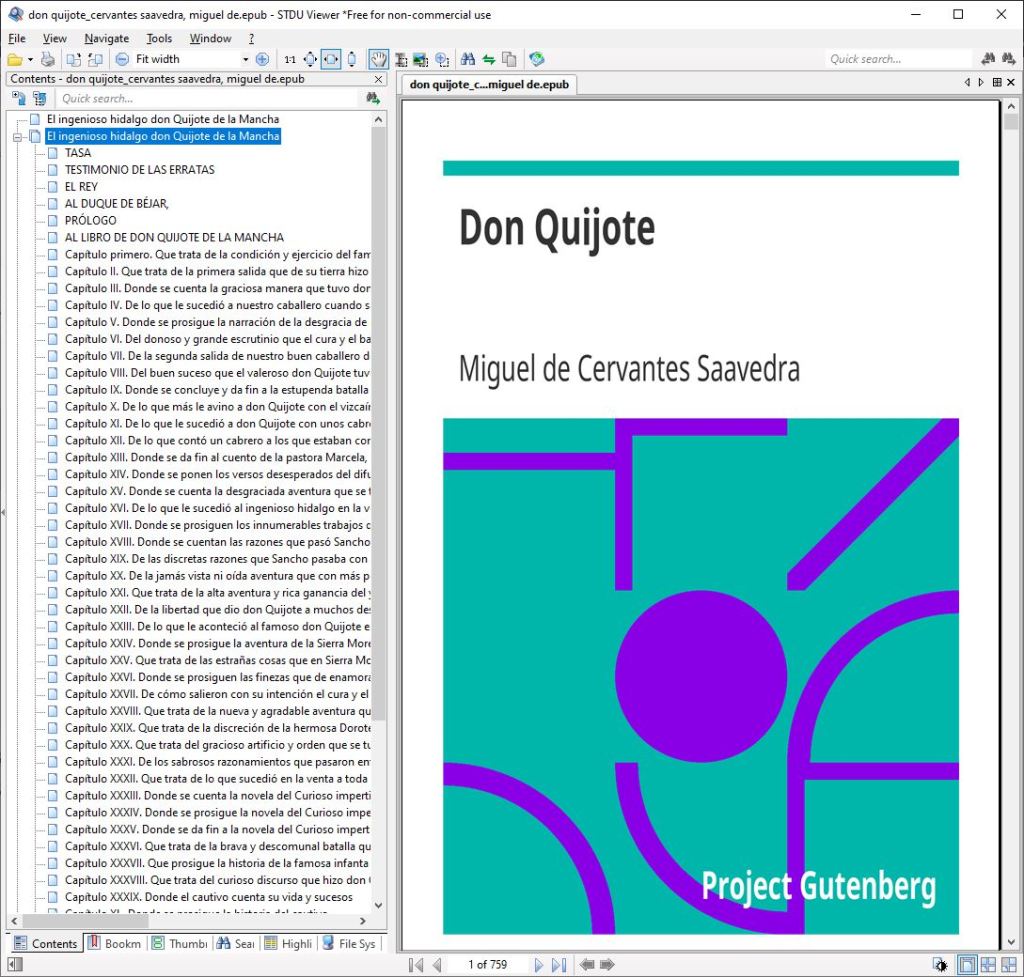This screenshot has height=977, width=1024.
Task: Open the Fit width zoom dropdown
Action: click(246, 59)
